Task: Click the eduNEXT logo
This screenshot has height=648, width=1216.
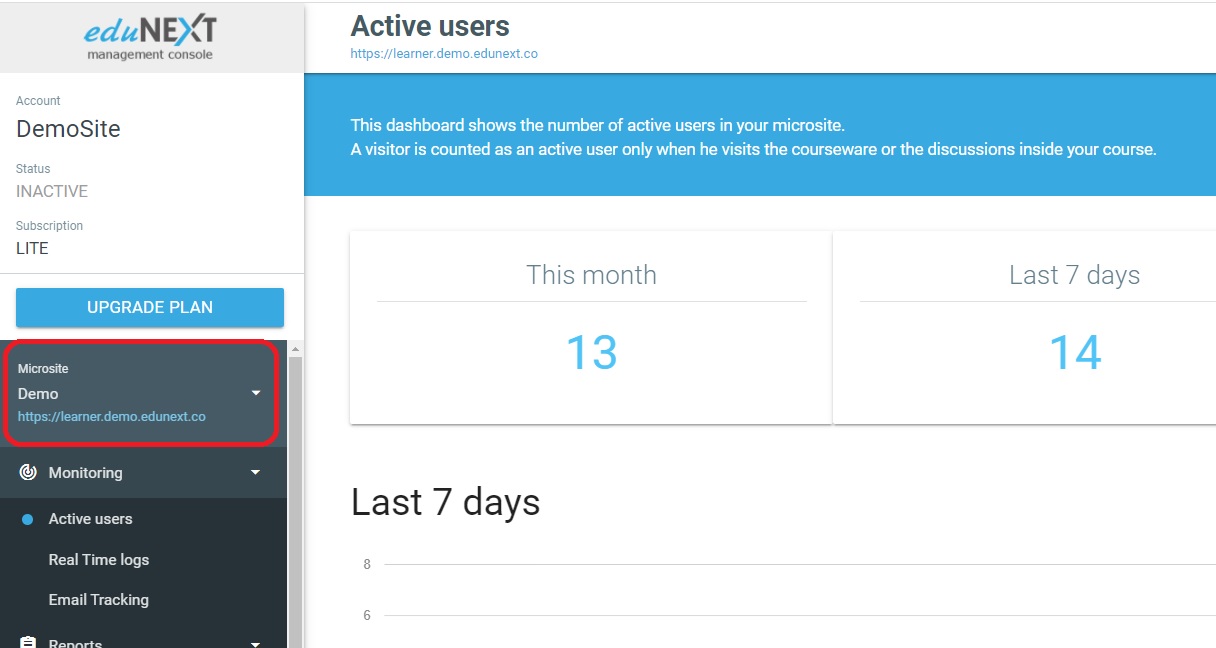Action: (x=150, y=38)
